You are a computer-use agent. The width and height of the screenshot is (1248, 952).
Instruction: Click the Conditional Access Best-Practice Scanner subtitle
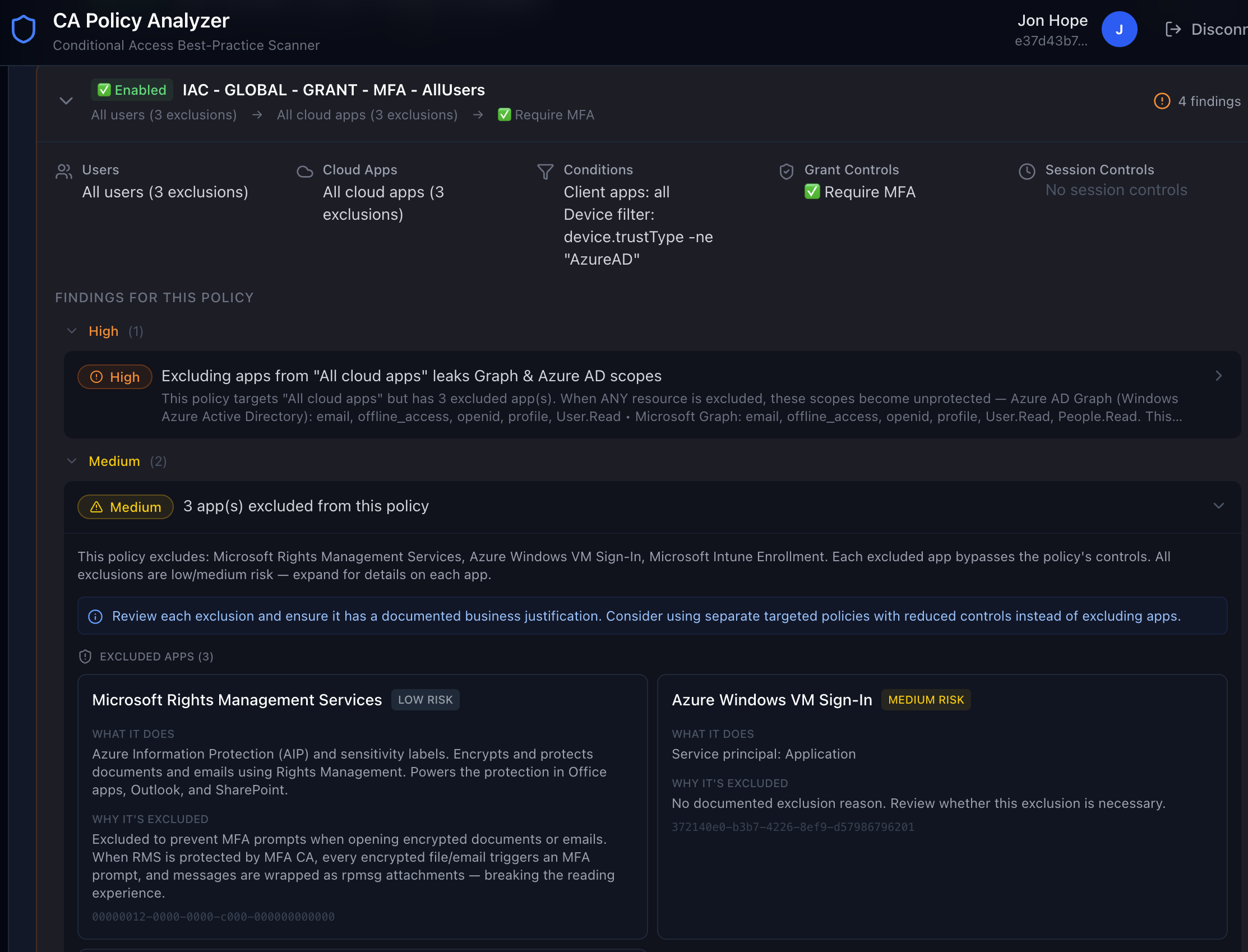pyautogui.click(x=186, y=45)
